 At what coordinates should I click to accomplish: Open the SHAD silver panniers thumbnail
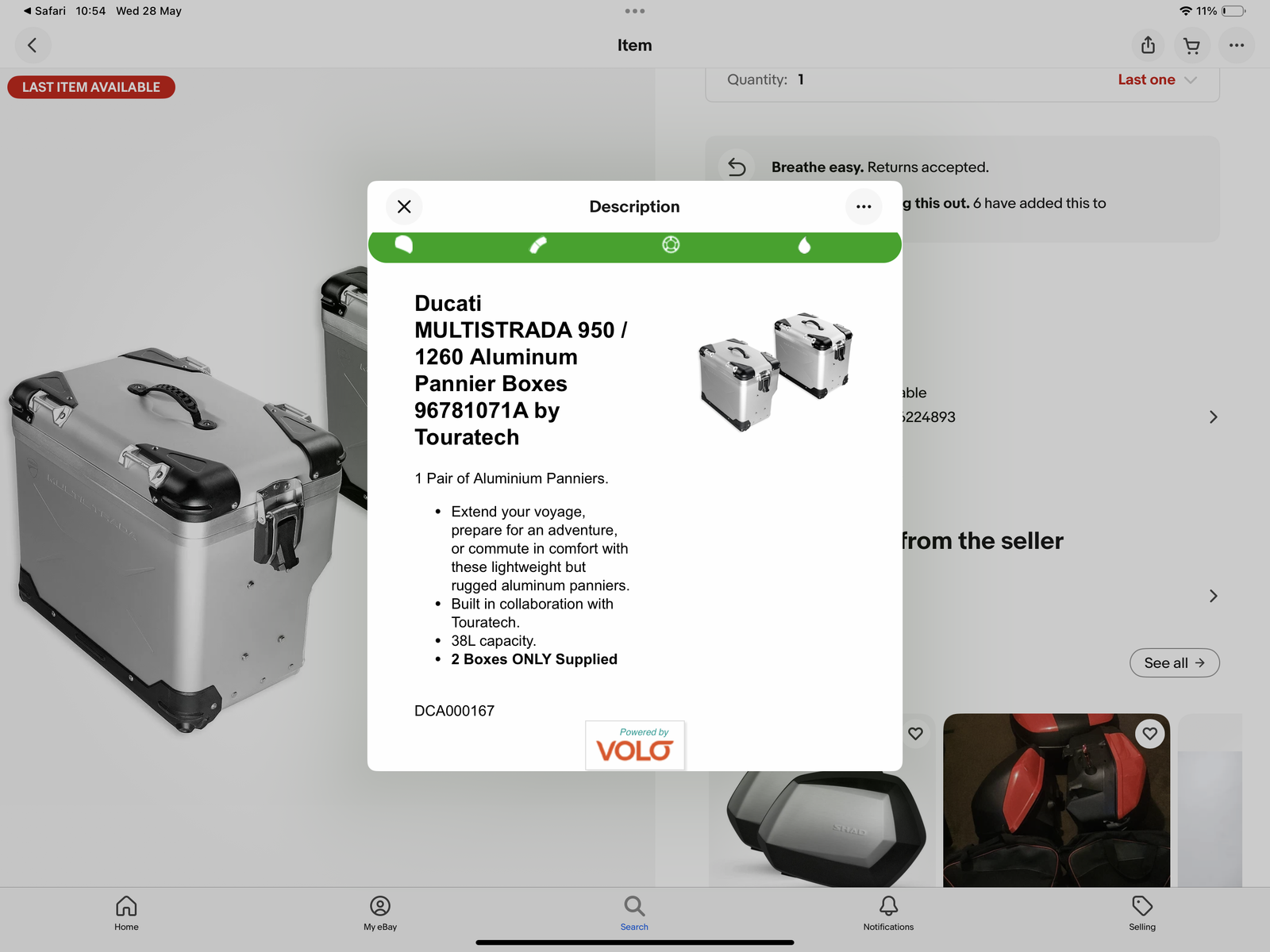822,829
